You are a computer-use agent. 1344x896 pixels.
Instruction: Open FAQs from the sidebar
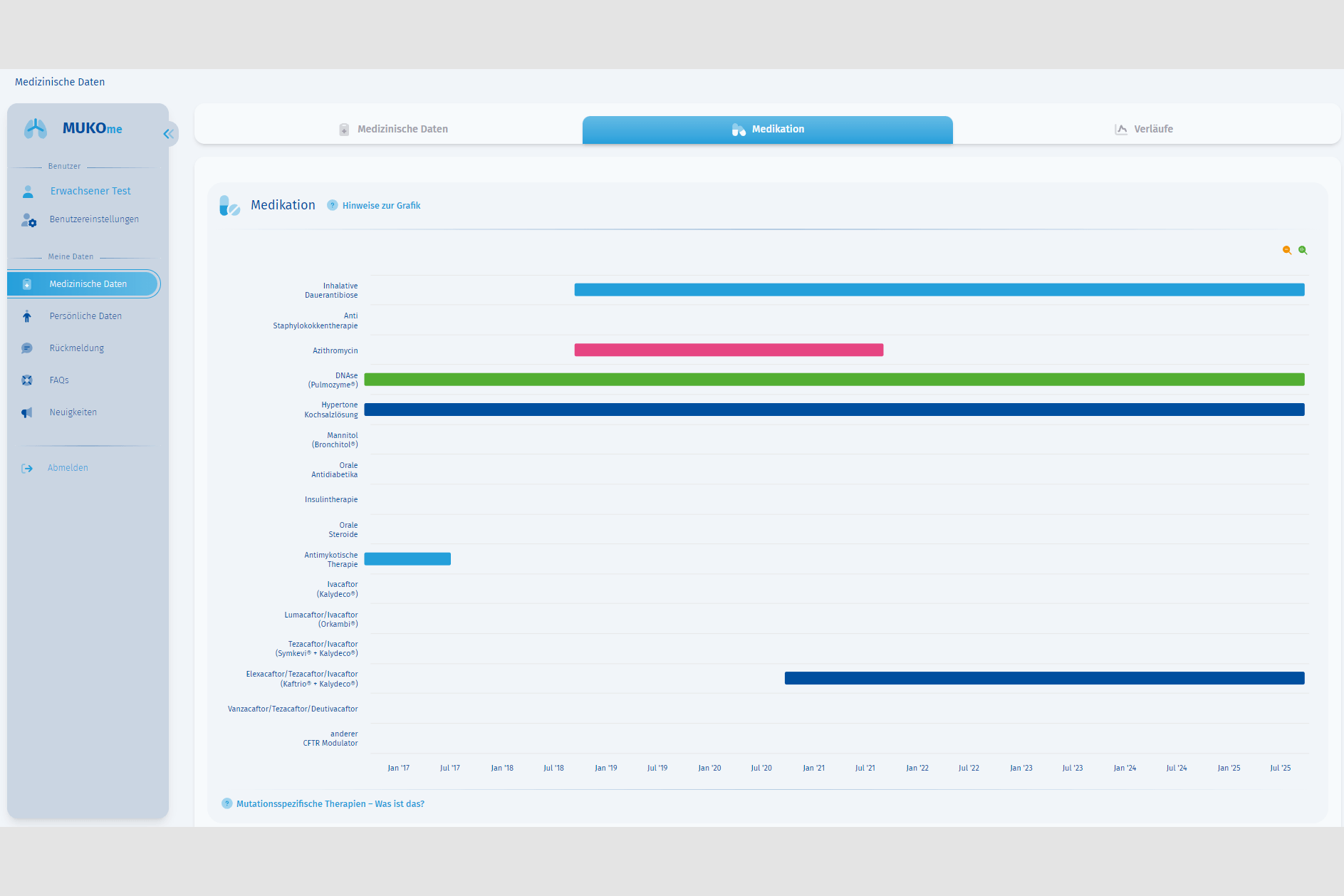(59, 380)
